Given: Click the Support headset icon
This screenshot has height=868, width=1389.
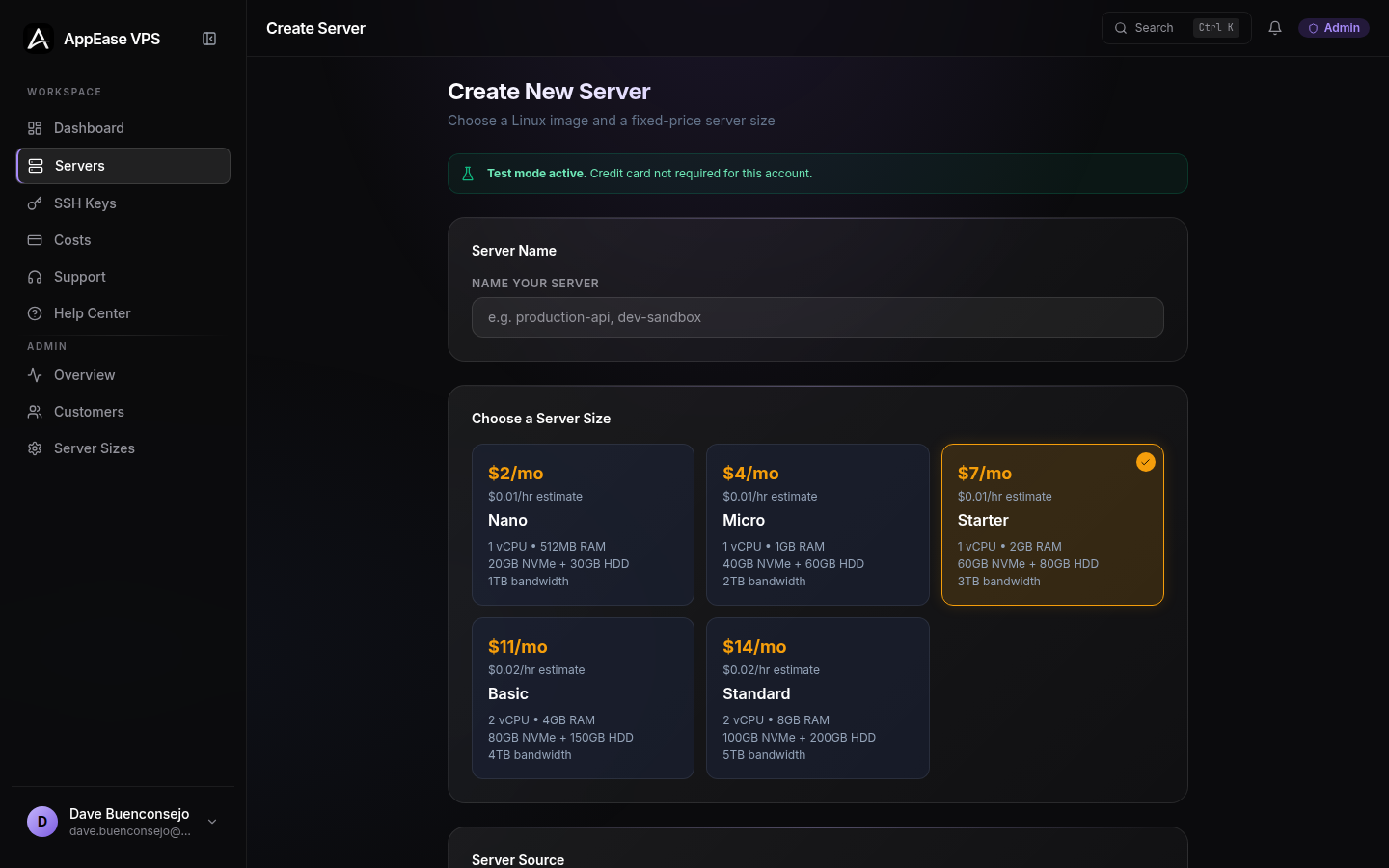Looking at the screenshot, I should point(35,277).
